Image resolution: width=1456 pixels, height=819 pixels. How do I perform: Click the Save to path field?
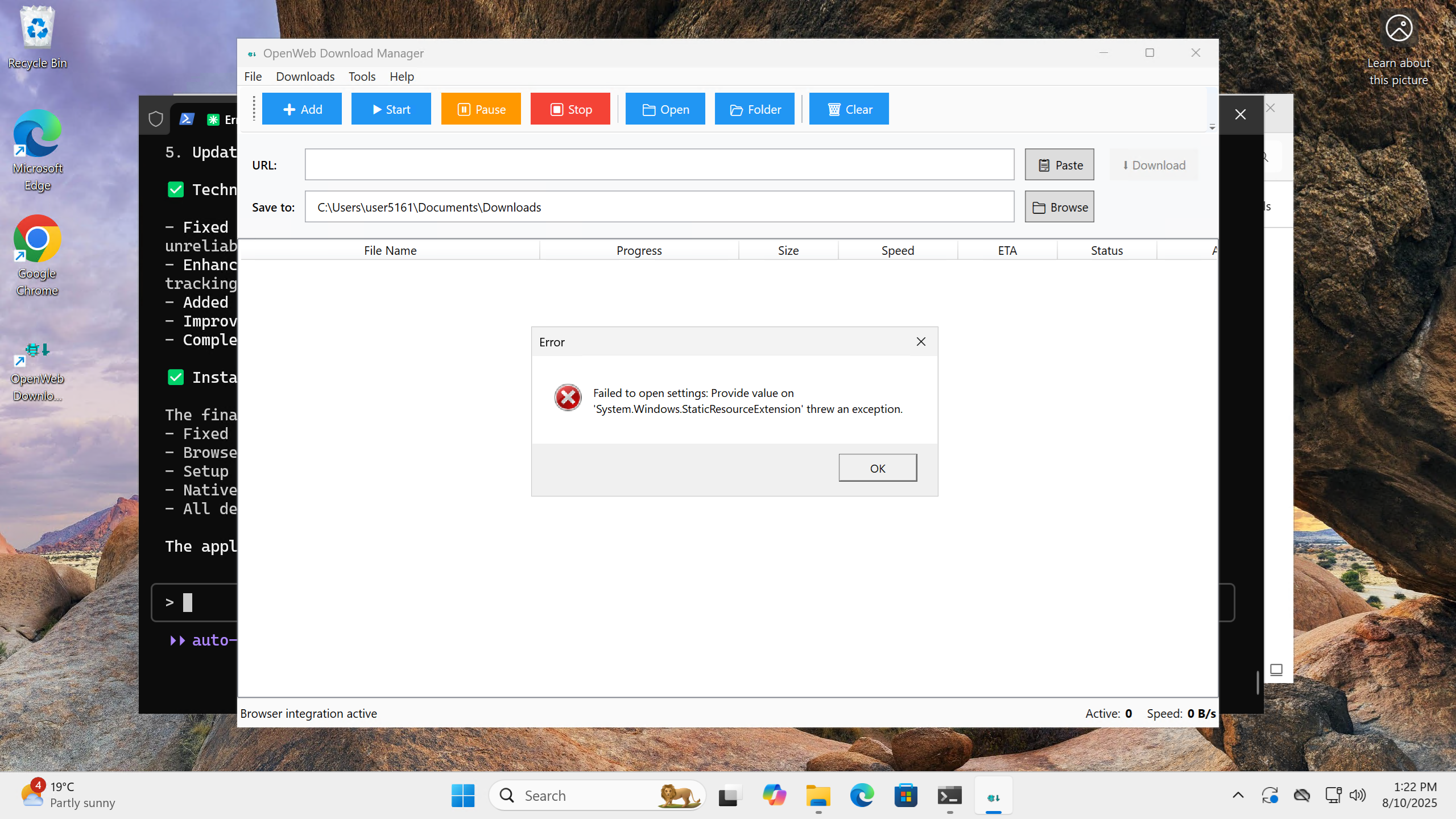pyautogui.click(x=659, y=207)
